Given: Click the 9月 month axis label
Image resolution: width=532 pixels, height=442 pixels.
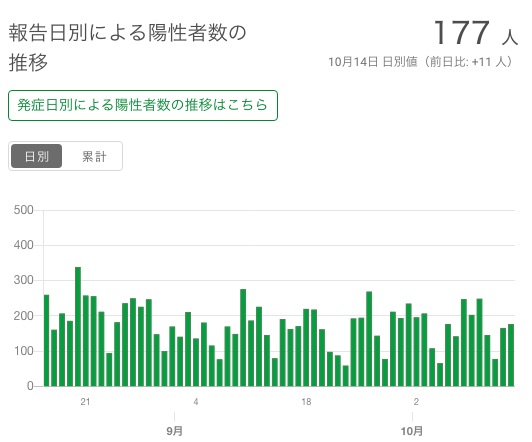Looking at the screenshot, I should point(174,431).
